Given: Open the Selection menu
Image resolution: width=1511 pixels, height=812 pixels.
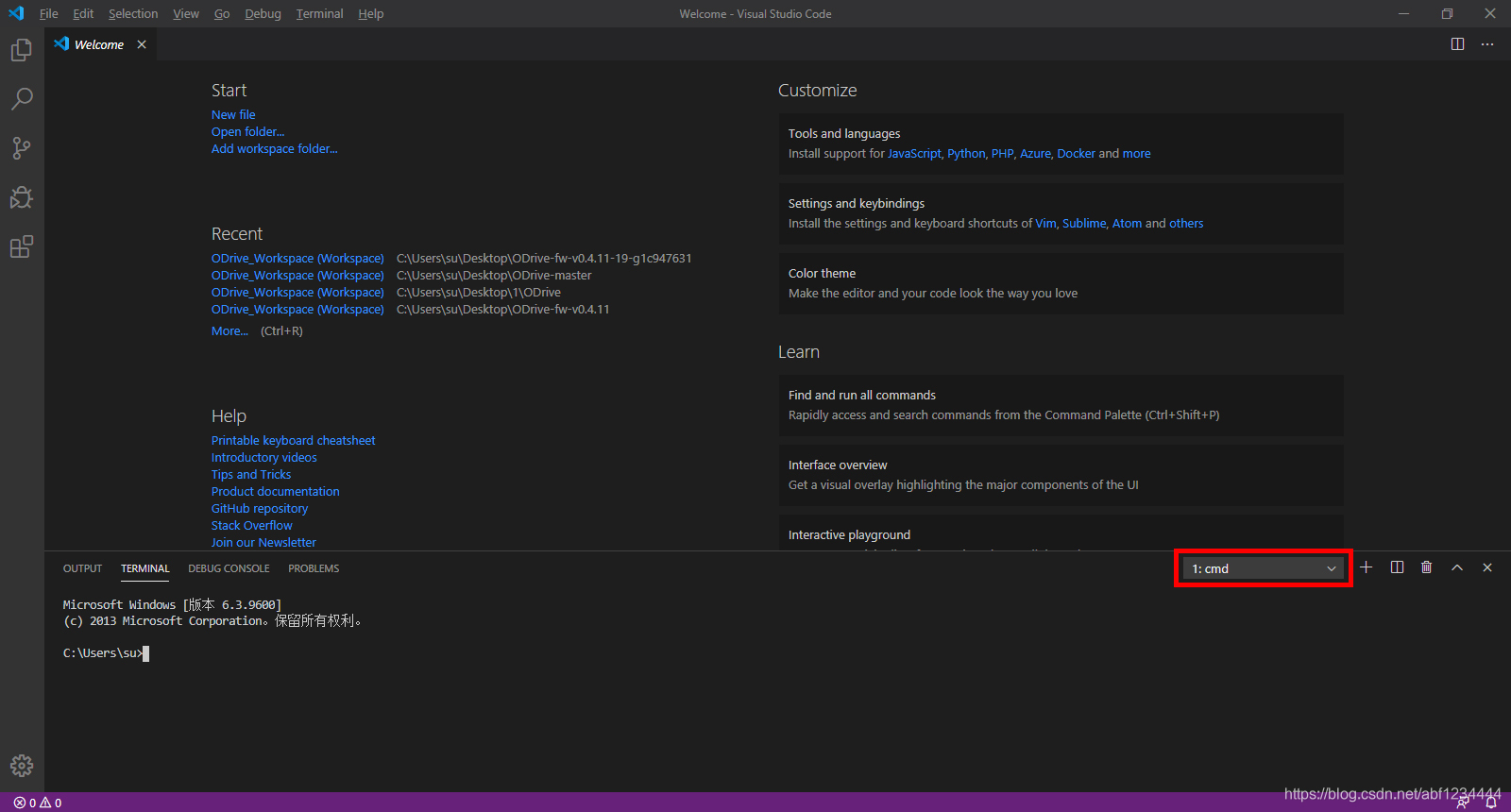Looking at the screenshot, I should pos(133,13).
